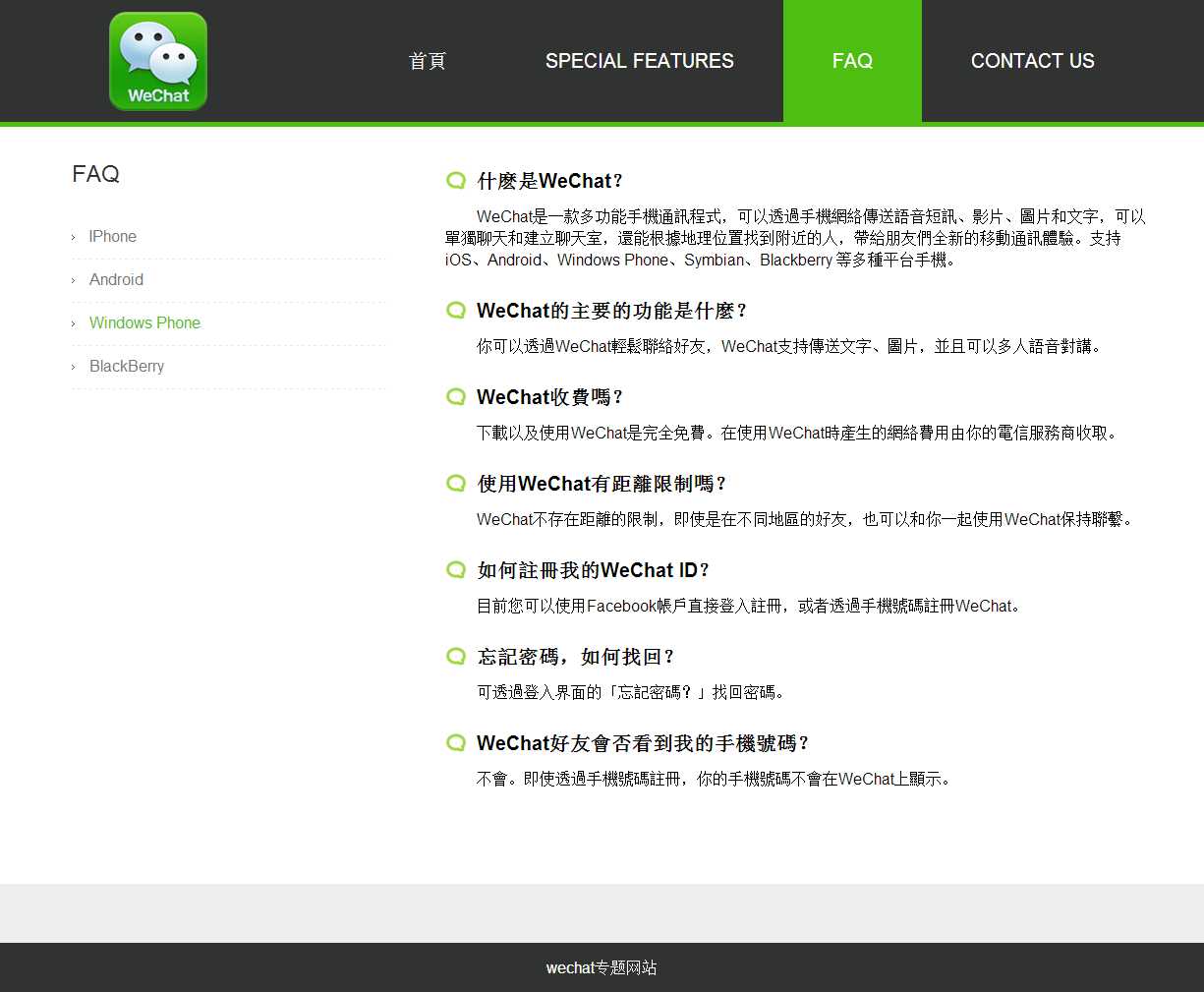This screenshot has height=992, width=1204.
Task: Open the SPECIAL FEATURES menu item
Action: (639, 61)
